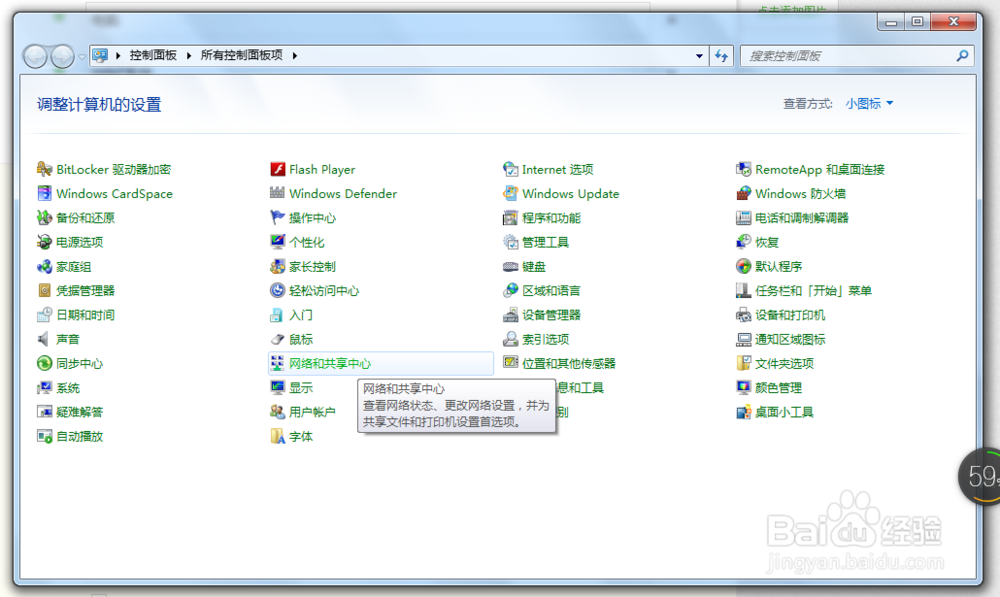This screenshot has height=597, width=1000.
Task: Expand the arrow after 所有控制面板项 breadcrumb
Action: [295, 55]
